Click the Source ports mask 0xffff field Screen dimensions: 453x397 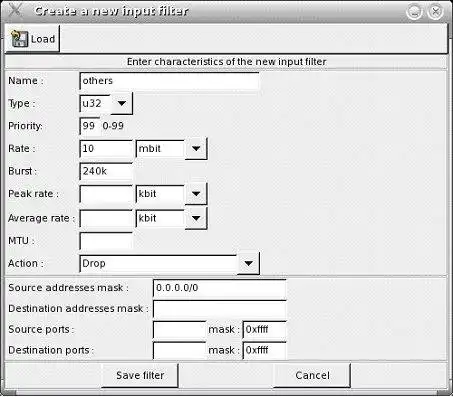tap(264, 330)
